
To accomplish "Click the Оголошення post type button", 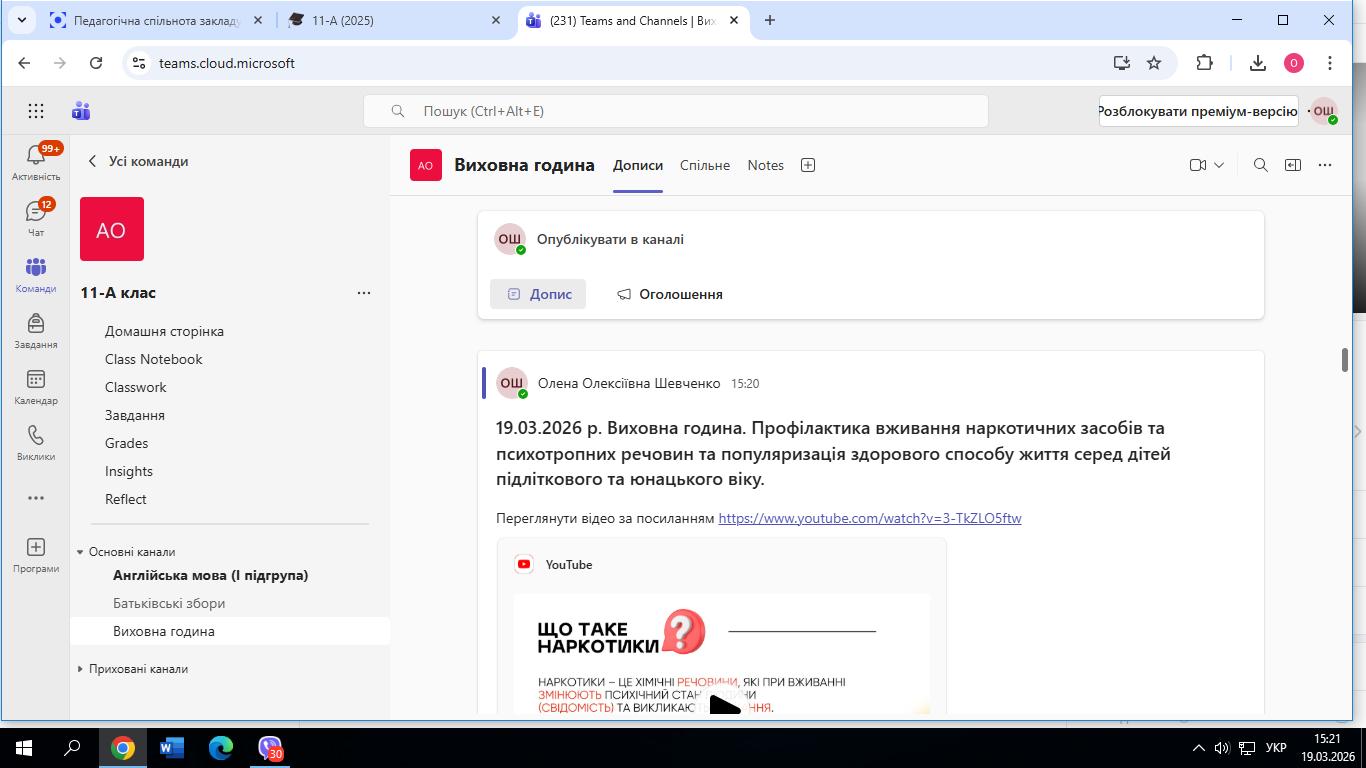I will [669, 294].
